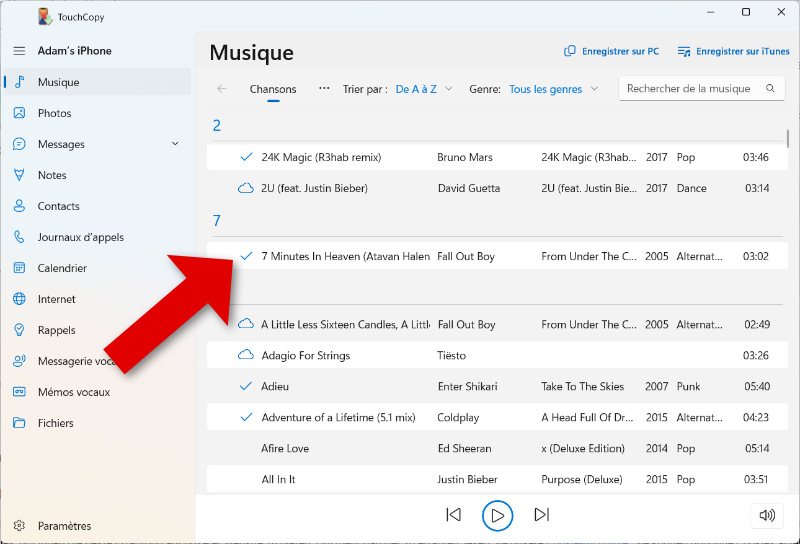The image size is (800, 544).
Task: Open the three-dots more views menu
Action: click(324, 88)
